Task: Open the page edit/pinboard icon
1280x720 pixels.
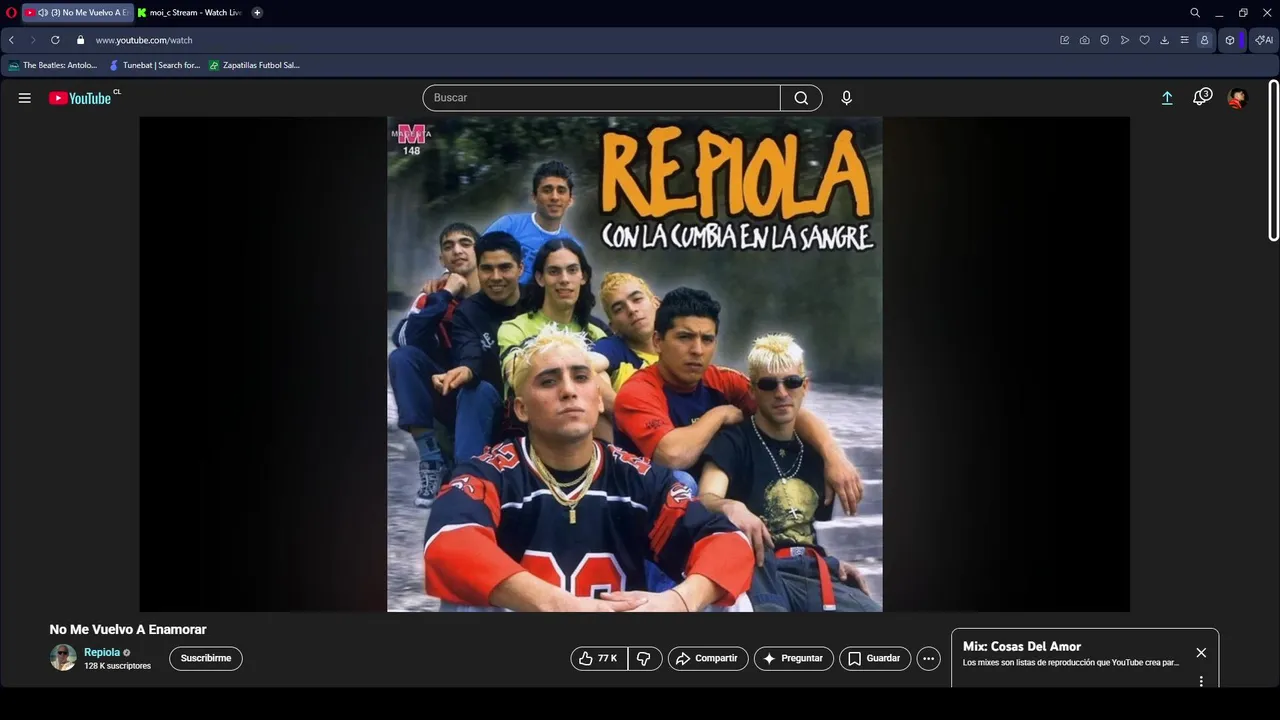Action: pyautogui.click(x=1064, y=40)
